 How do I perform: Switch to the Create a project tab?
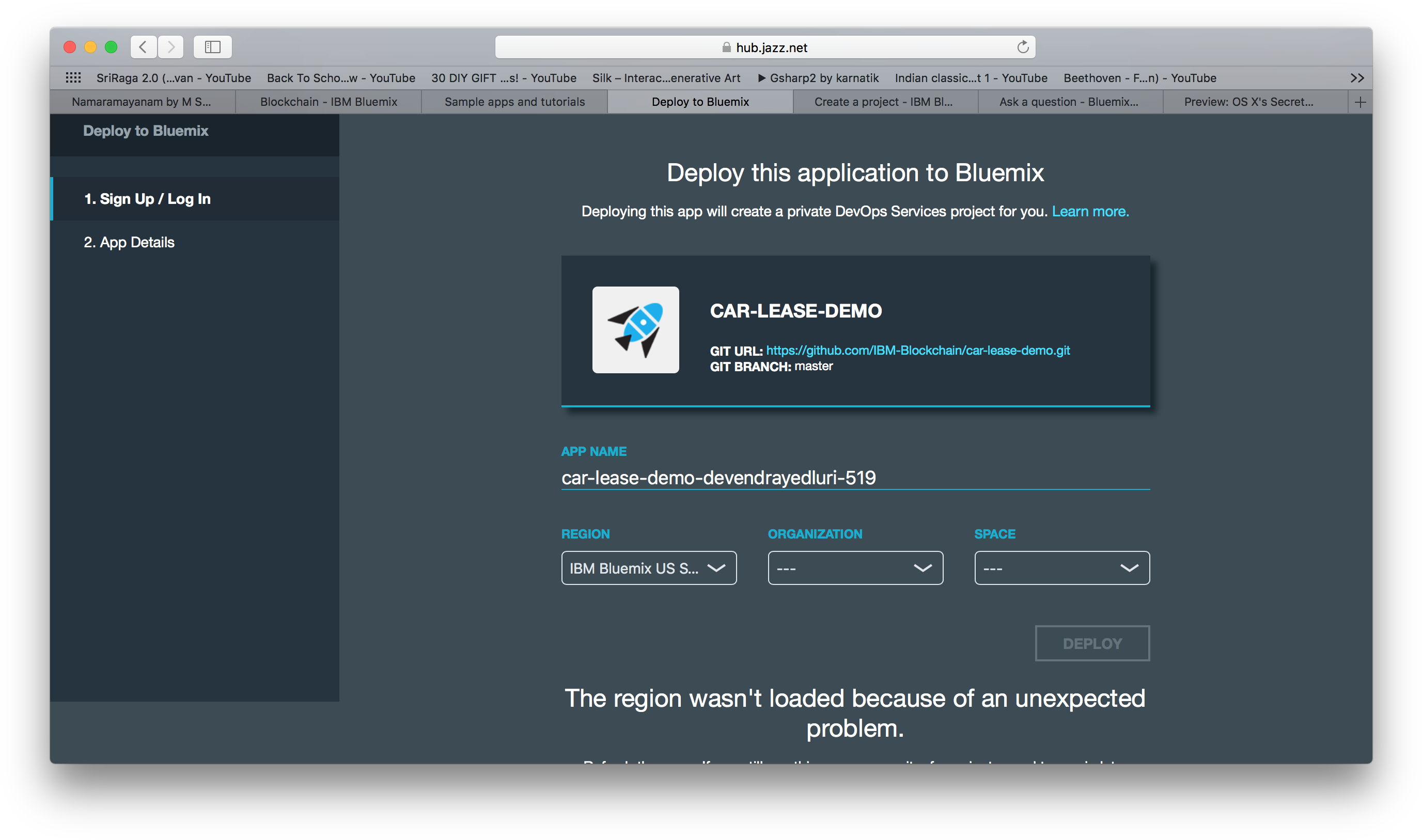point(885,102)
